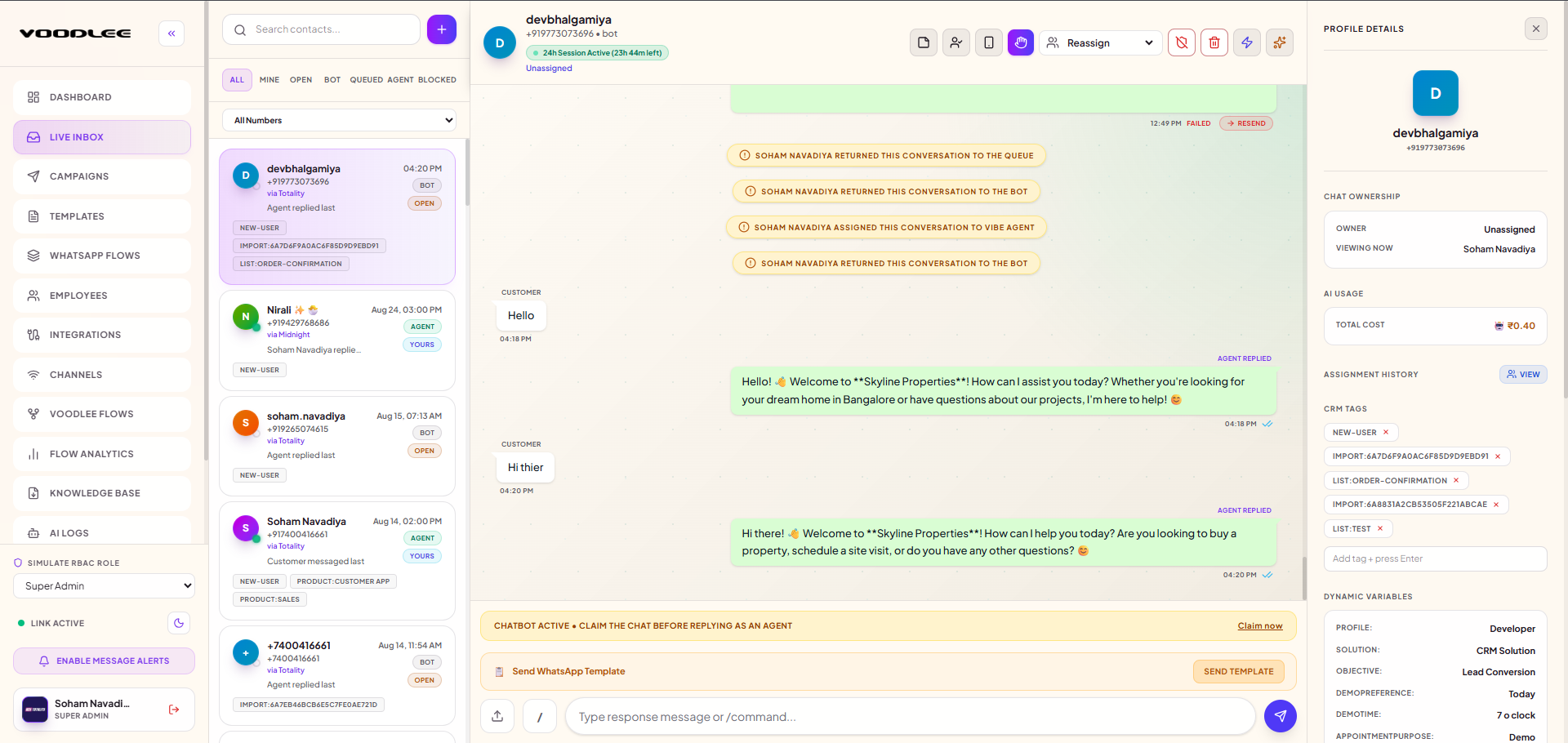This screenshot has height=743, width=1568.
Task: Click the Flow Analytics bar chart icon
Action: point(33,454)
